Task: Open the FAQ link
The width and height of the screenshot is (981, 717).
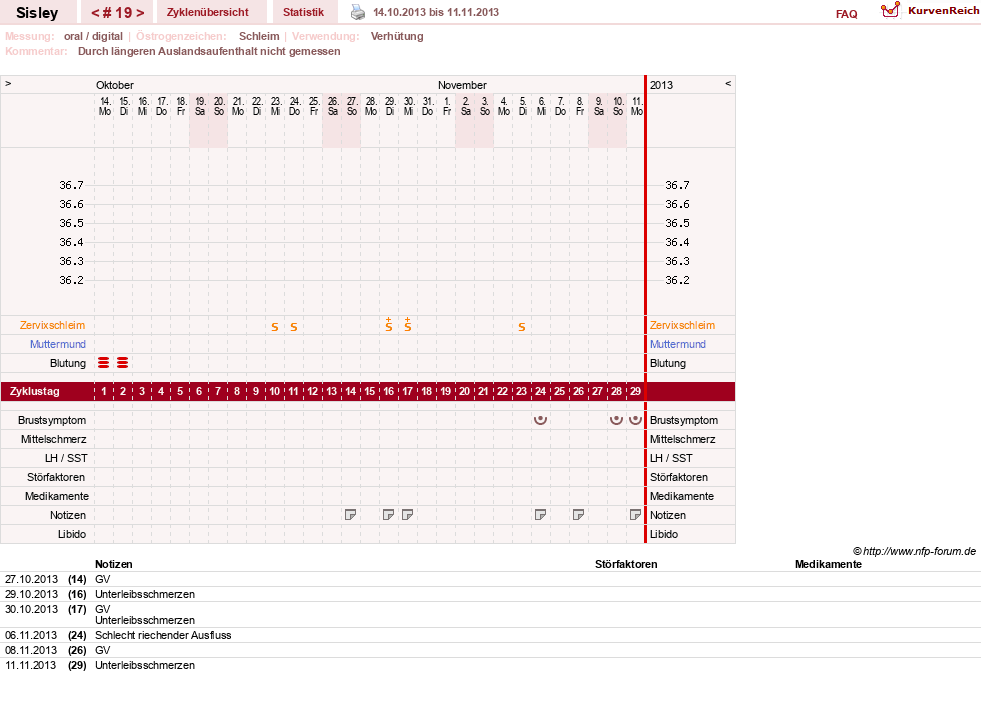Action: point(846,14)
